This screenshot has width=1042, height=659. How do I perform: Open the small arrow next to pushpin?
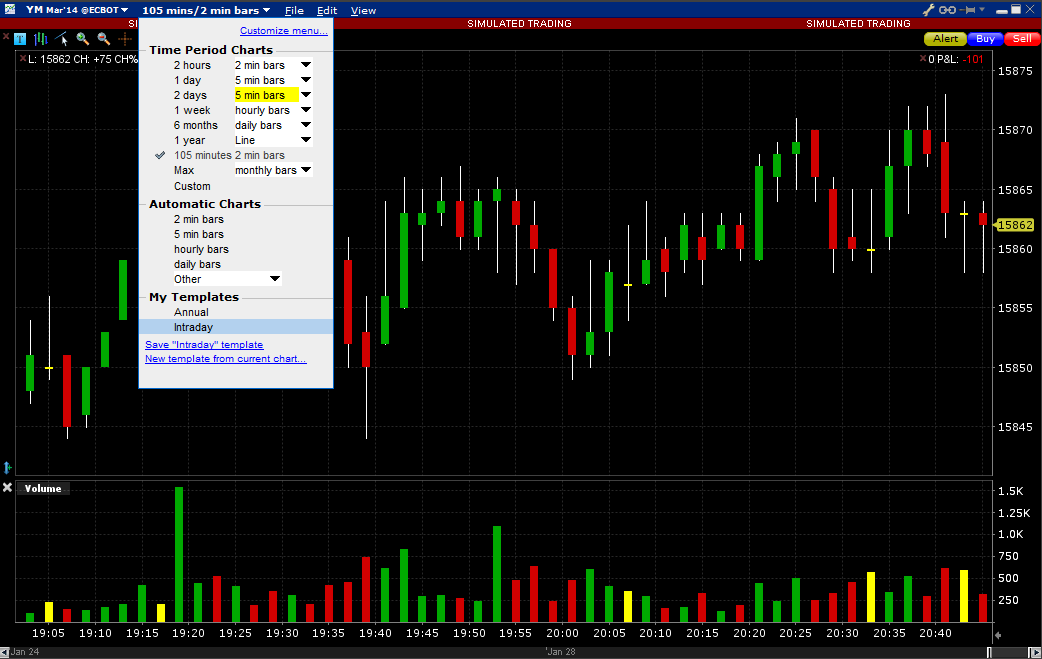pos(982,10)
